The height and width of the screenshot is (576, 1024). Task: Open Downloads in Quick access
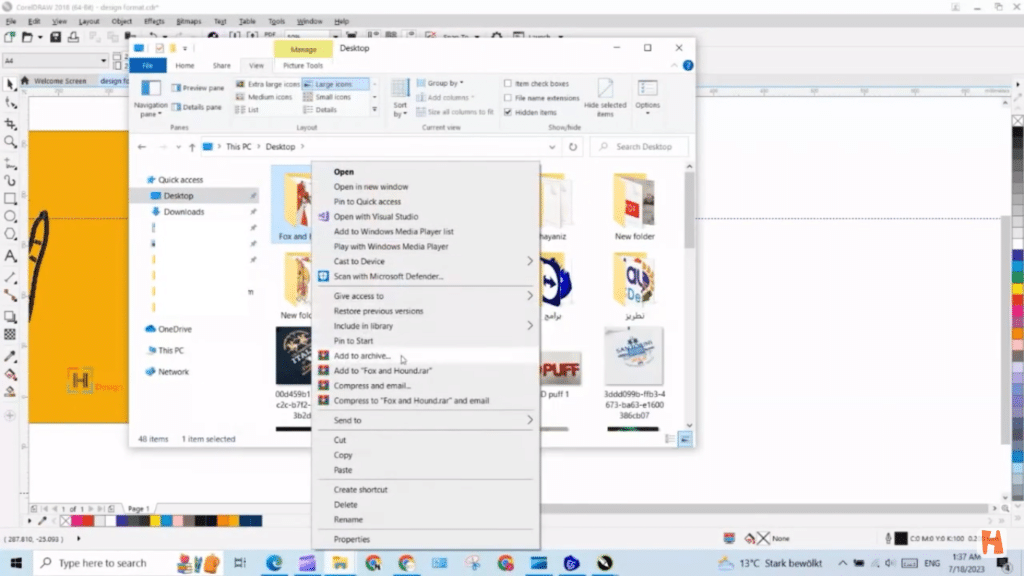(x=184, y=212)
